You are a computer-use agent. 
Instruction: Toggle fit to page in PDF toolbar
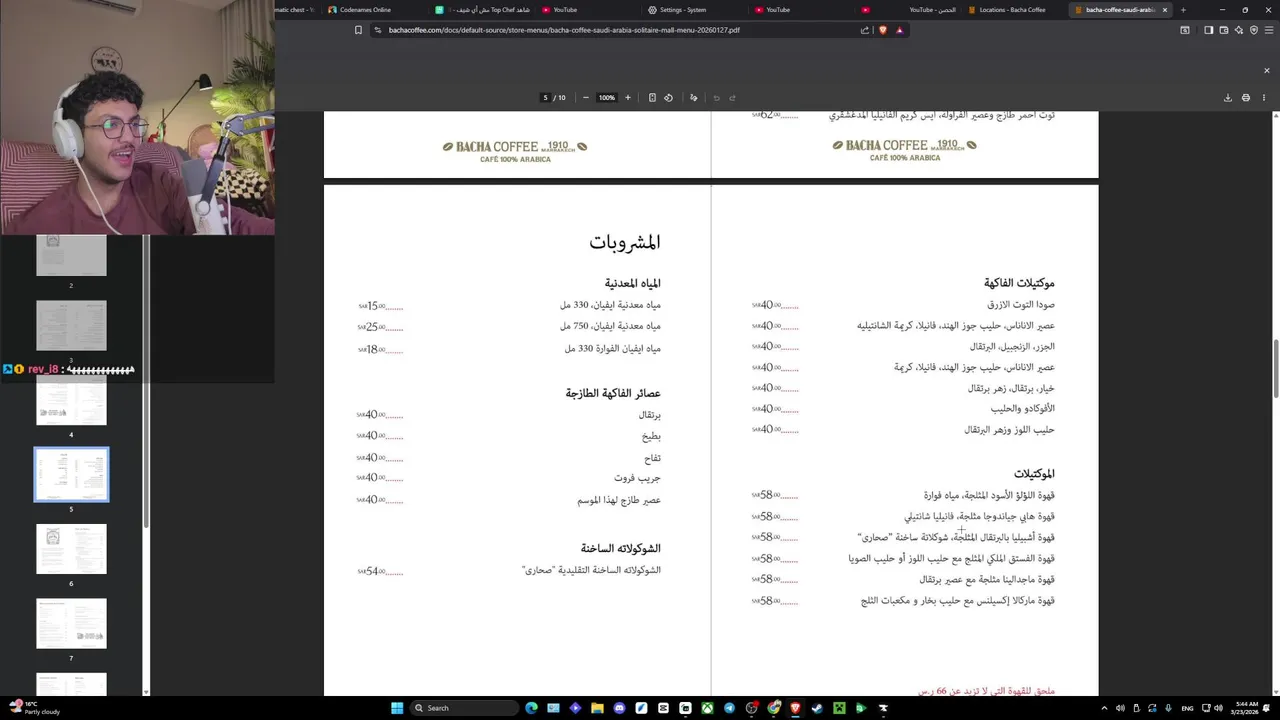pos(652,98)
